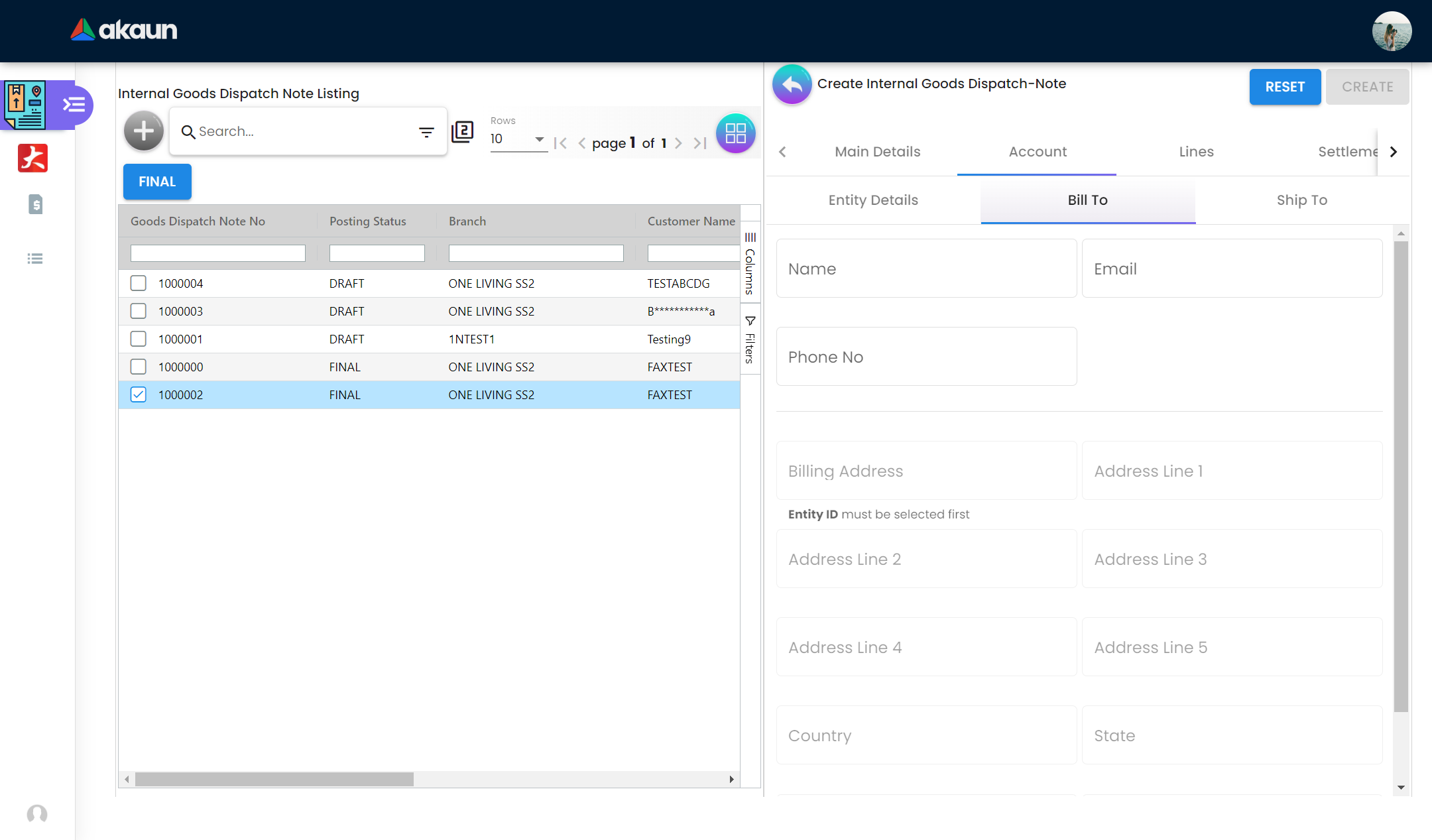Uncheck the box for note 1000002
Image resolution: width=1432 pixels, height=840 pixels.
click(x=138, y=394)
